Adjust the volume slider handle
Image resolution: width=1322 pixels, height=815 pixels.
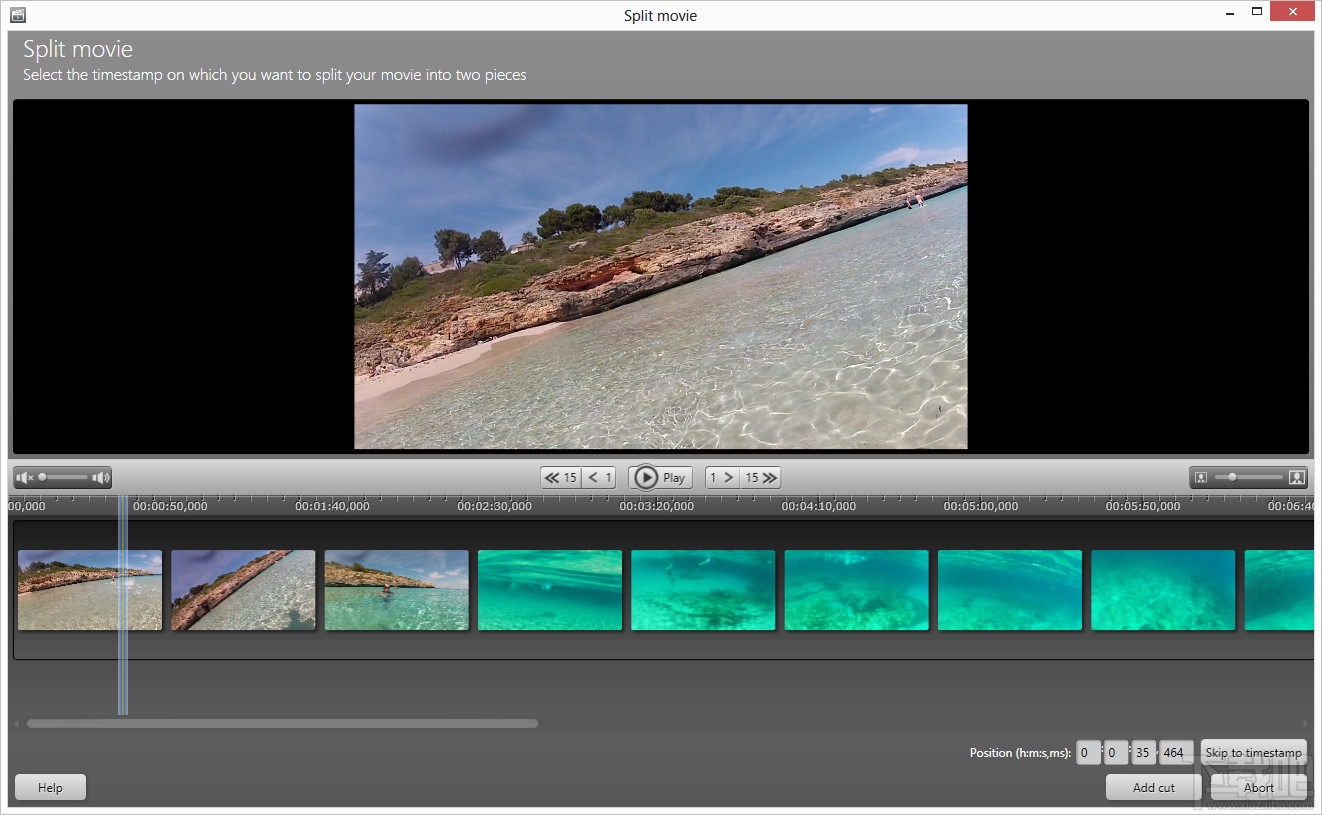click(x=43, y=478)
